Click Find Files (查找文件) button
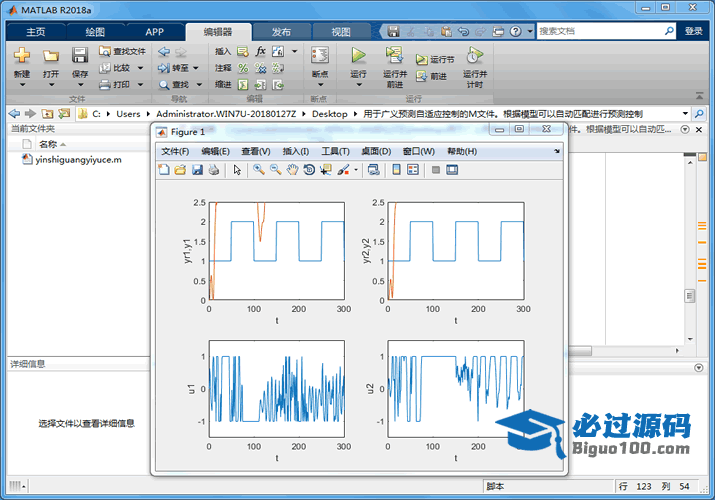Viewport: 715px width, 500px height. tap(122, 52)
